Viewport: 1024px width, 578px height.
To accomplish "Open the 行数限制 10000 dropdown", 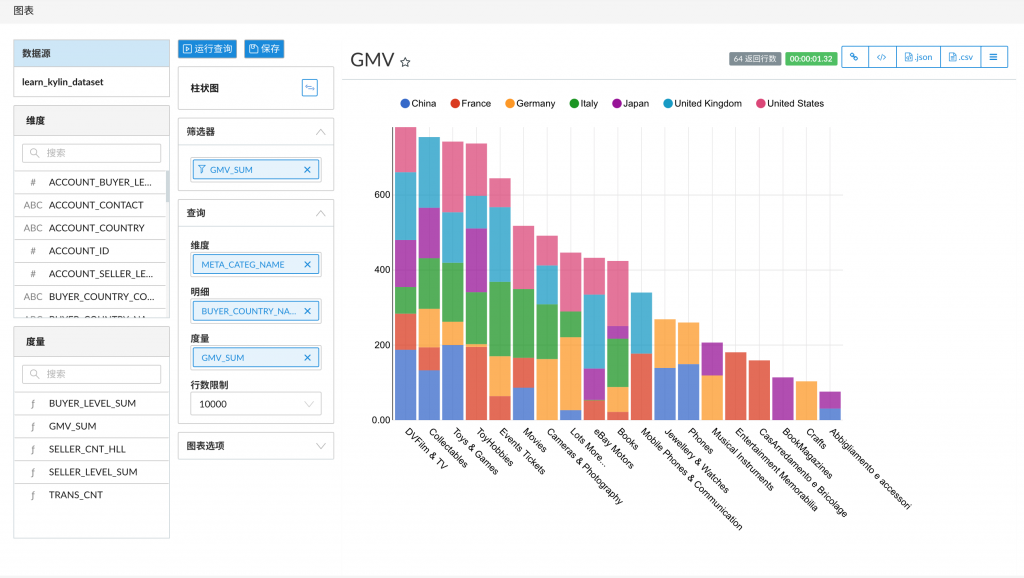I will pyautogui.click(x=256, y=404).
